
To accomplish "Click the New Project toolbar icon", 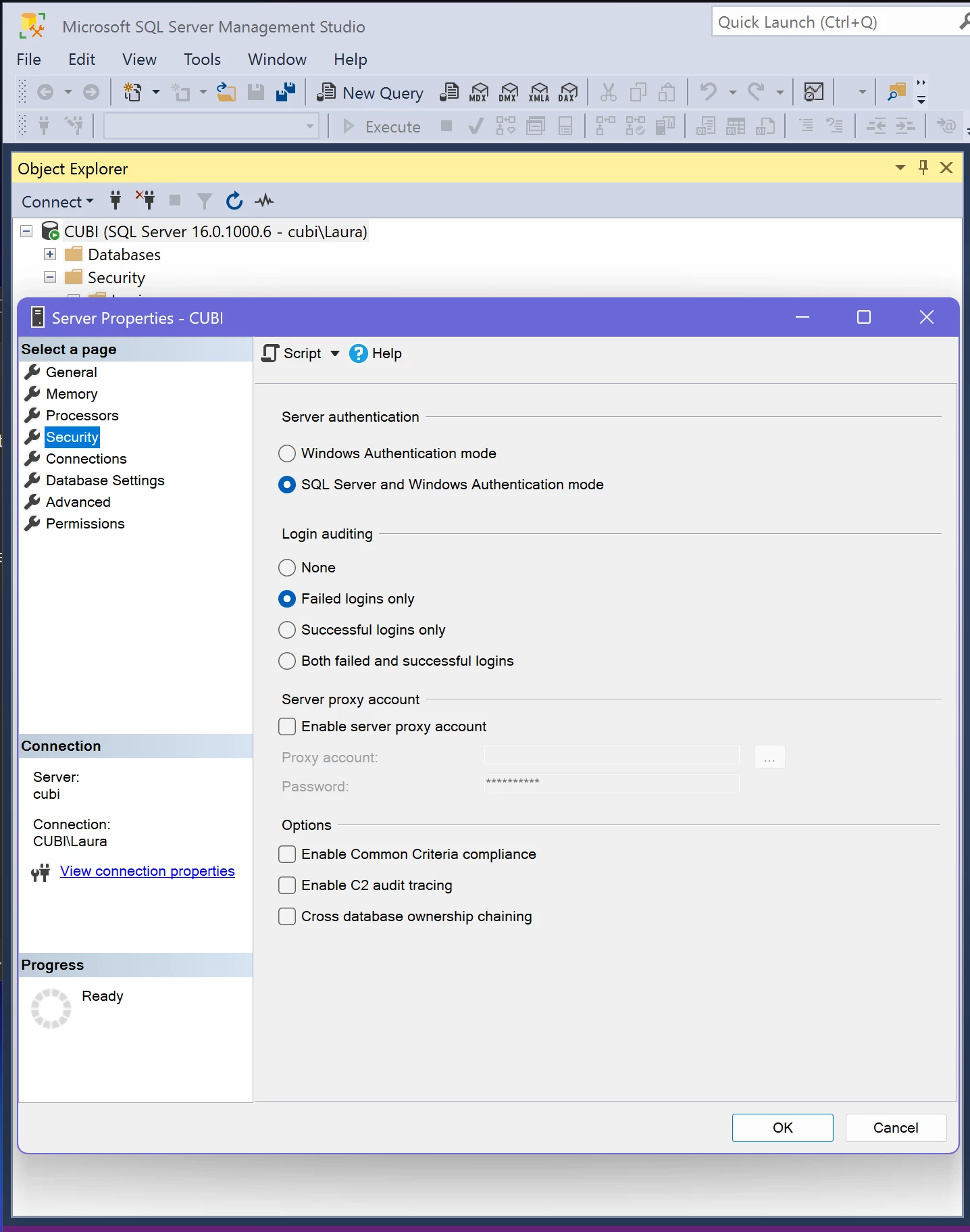I will point(132,92).
